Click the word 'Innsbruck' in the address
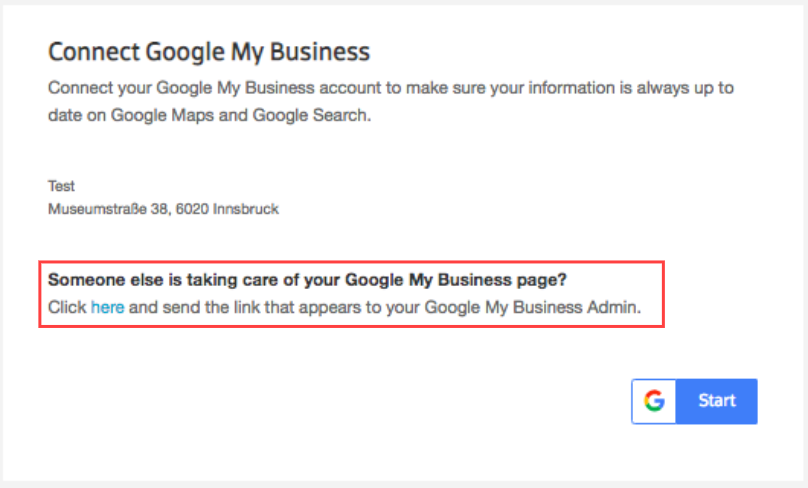808x488 pixels. 246,209
